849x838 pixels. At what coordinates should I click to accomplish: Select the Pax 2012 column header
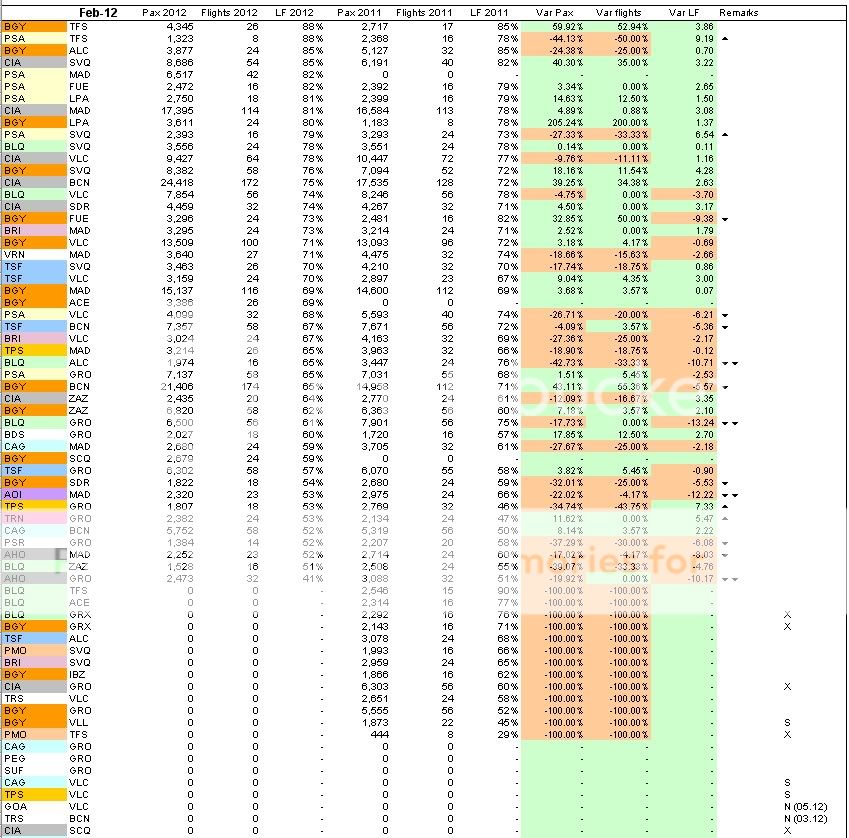(x=165, y=13)
